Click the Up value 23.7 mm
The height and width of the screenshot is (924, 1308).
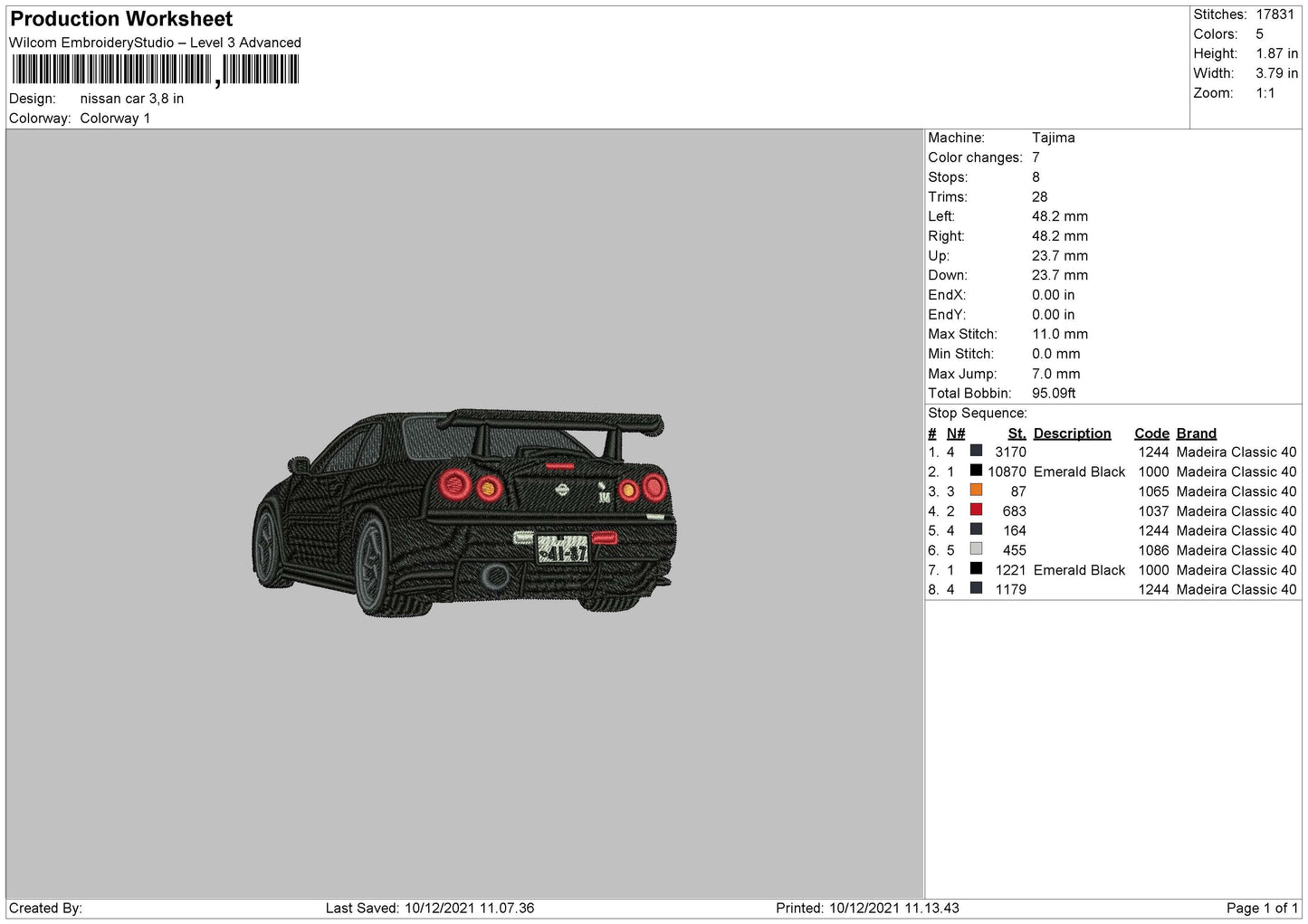coord(1060,256)
